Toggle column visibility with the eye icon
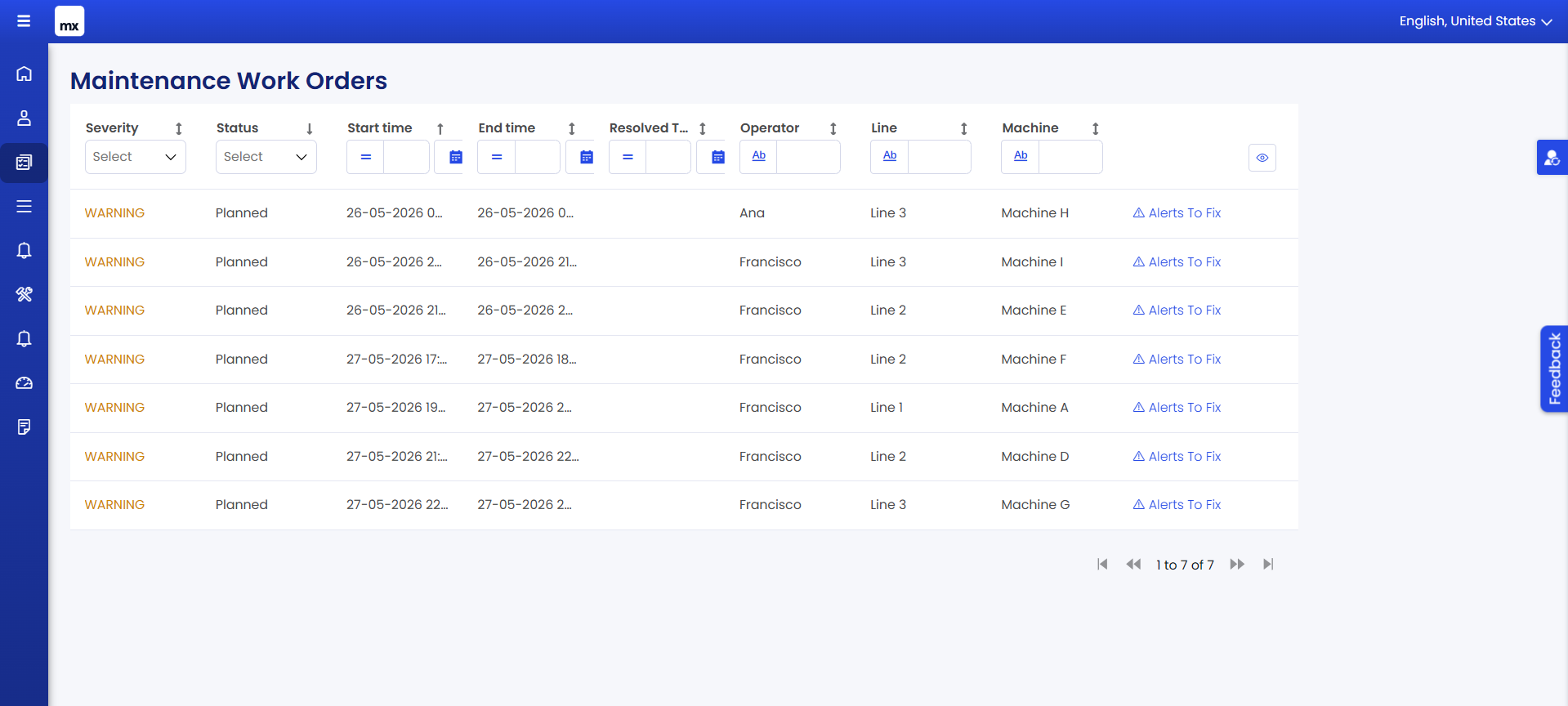 click(x=1262, y=158)
